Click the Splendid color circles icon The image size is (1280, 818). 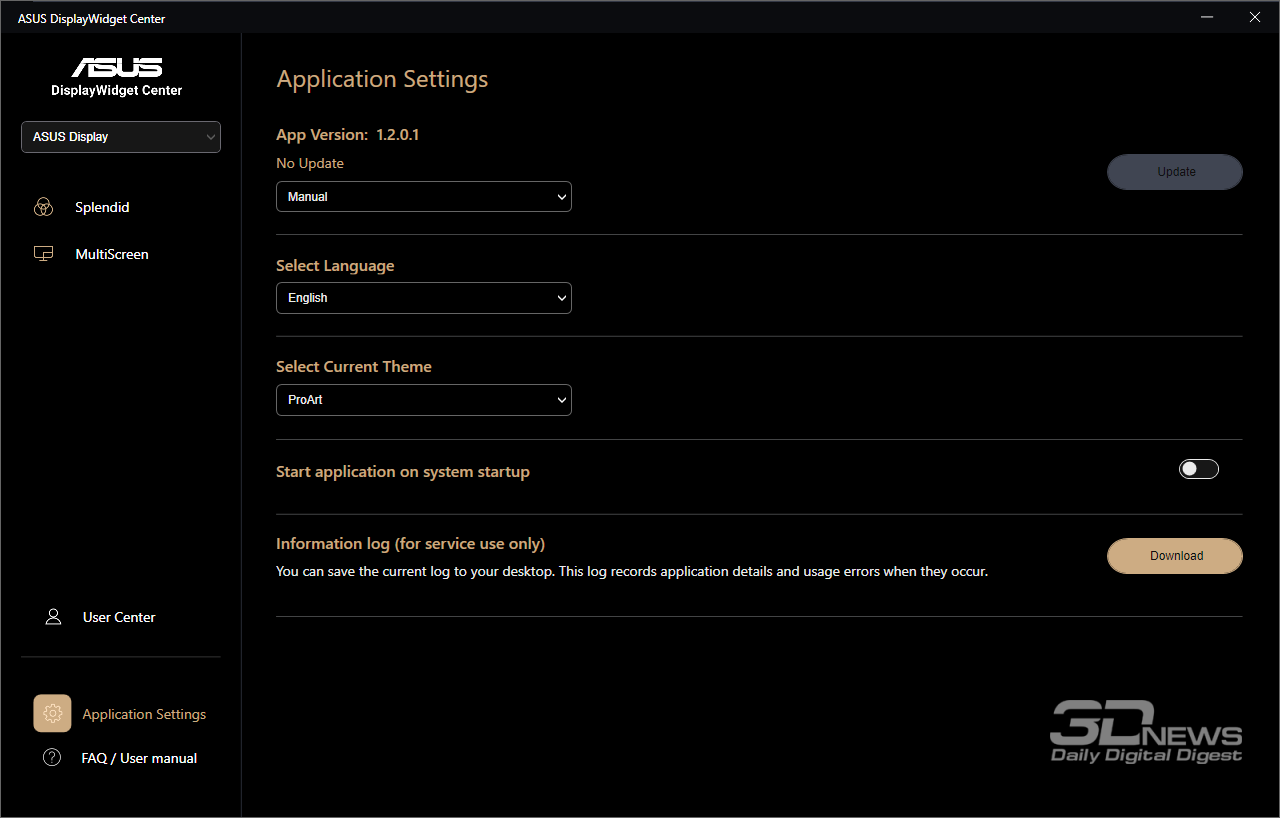click(43, 207)
